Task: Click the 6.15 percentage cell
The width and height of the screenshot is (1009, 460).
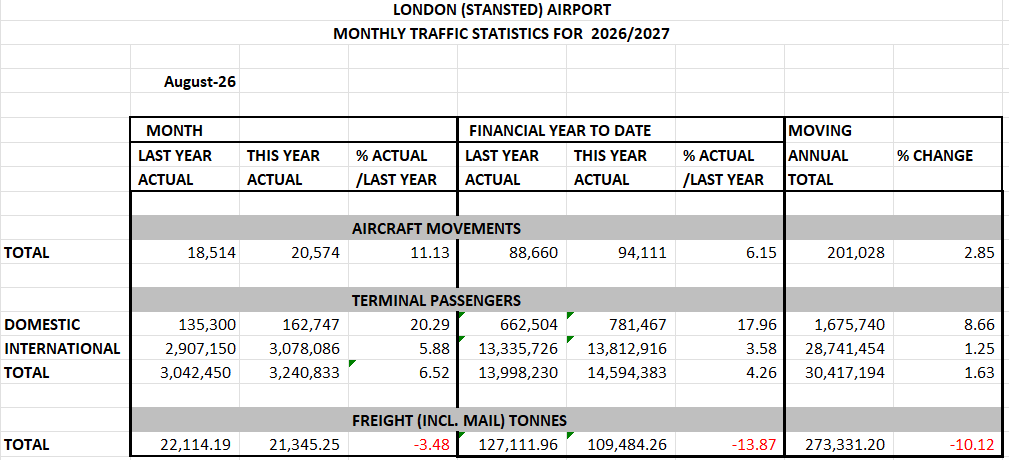Action: point(730,252)
